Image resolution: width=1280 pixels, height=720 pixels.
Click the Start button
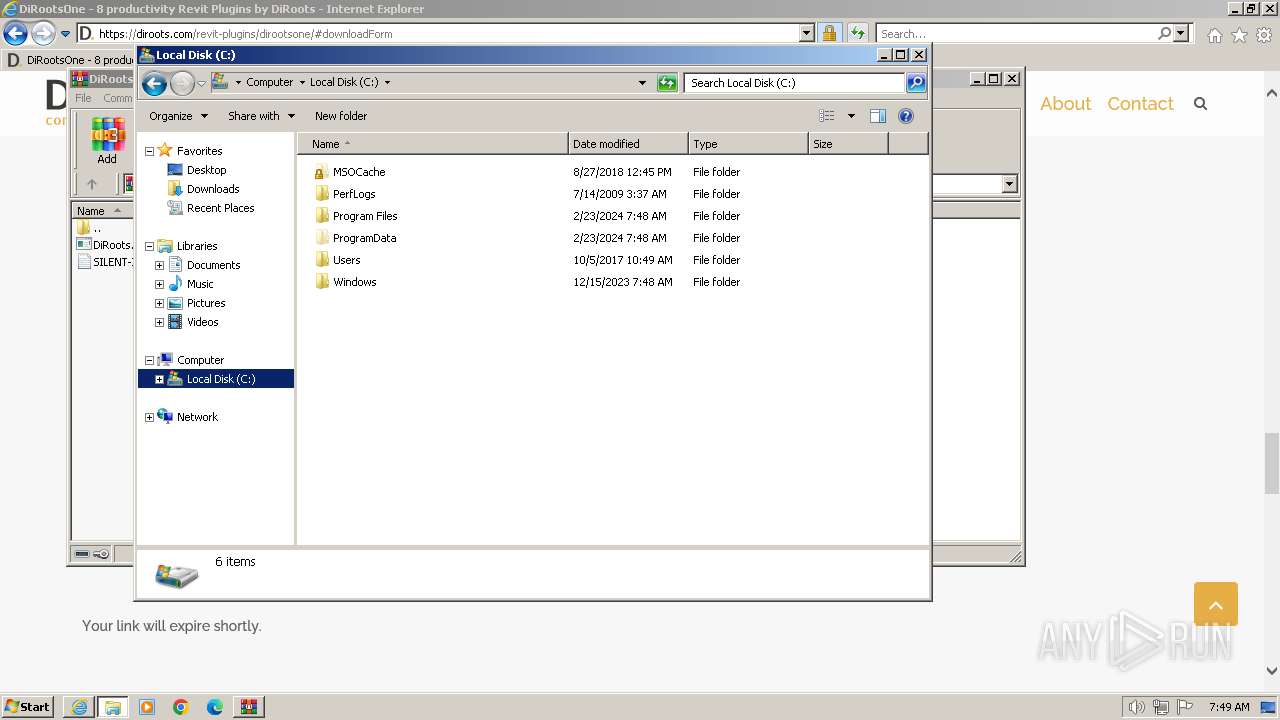click(27, 707)
